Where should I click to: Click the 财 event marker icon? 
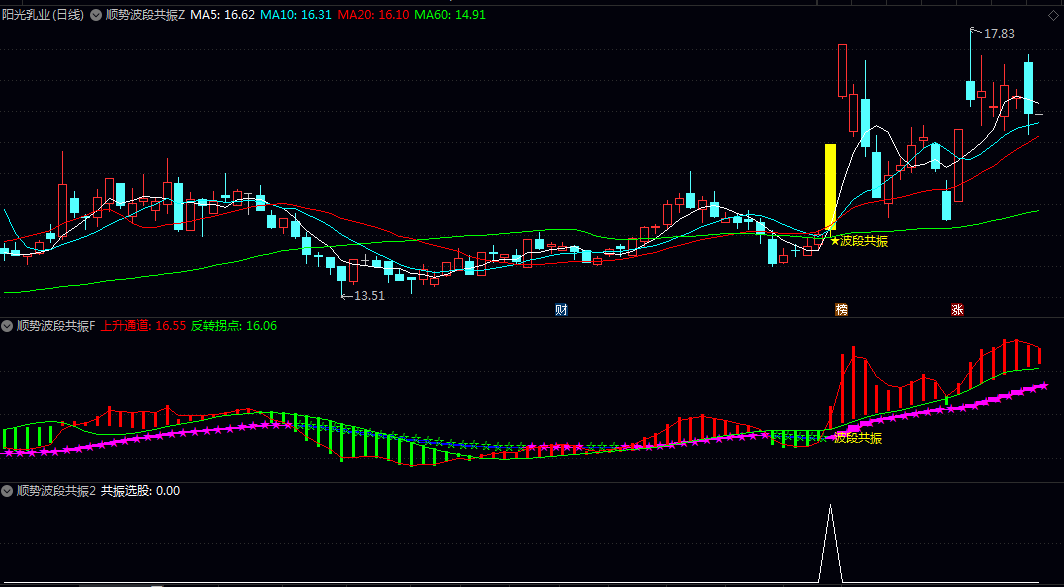[560, 310]
